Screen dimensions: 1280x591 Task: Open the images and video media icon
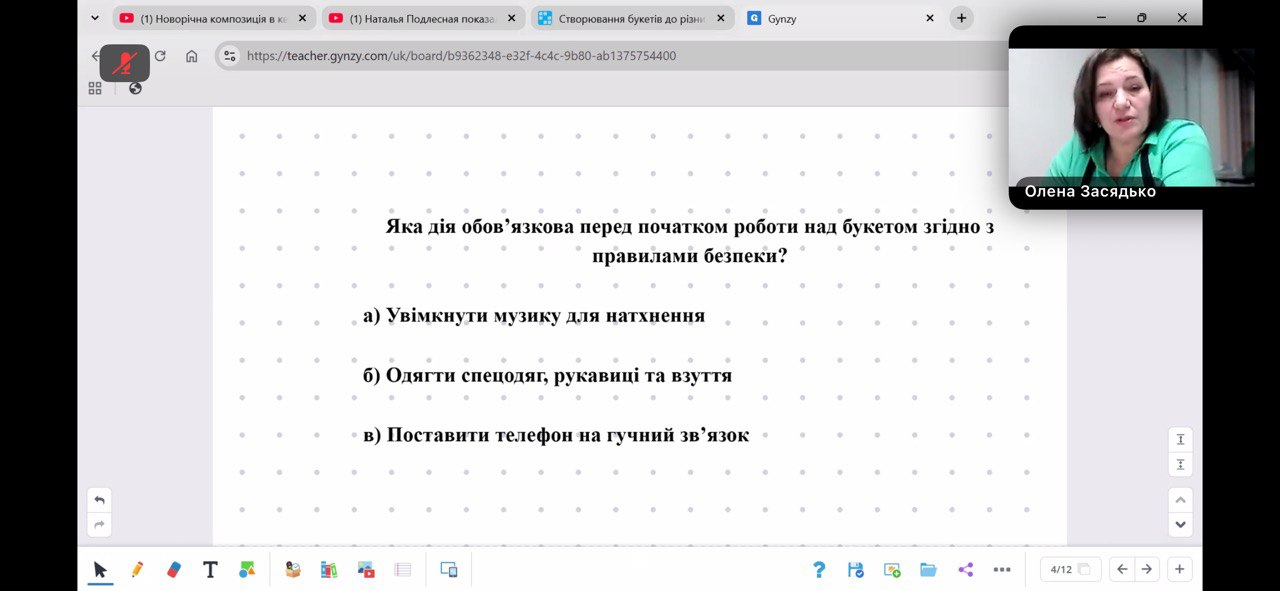click(366, 569)
